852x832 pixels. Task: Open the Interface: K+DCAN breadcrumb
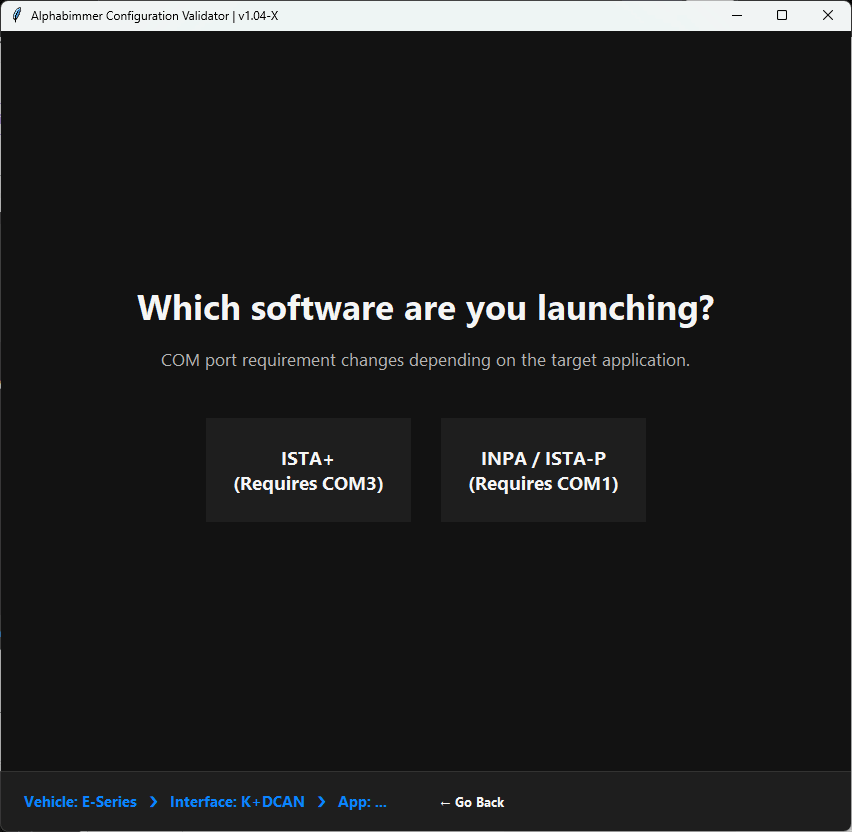coord(237,802)
